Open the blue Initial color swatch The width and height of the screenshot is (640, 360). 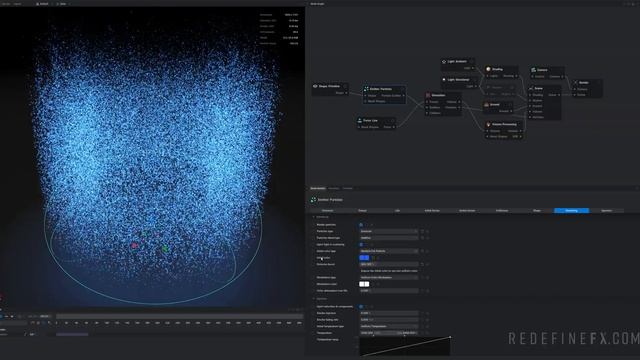(x=364, y=258)
